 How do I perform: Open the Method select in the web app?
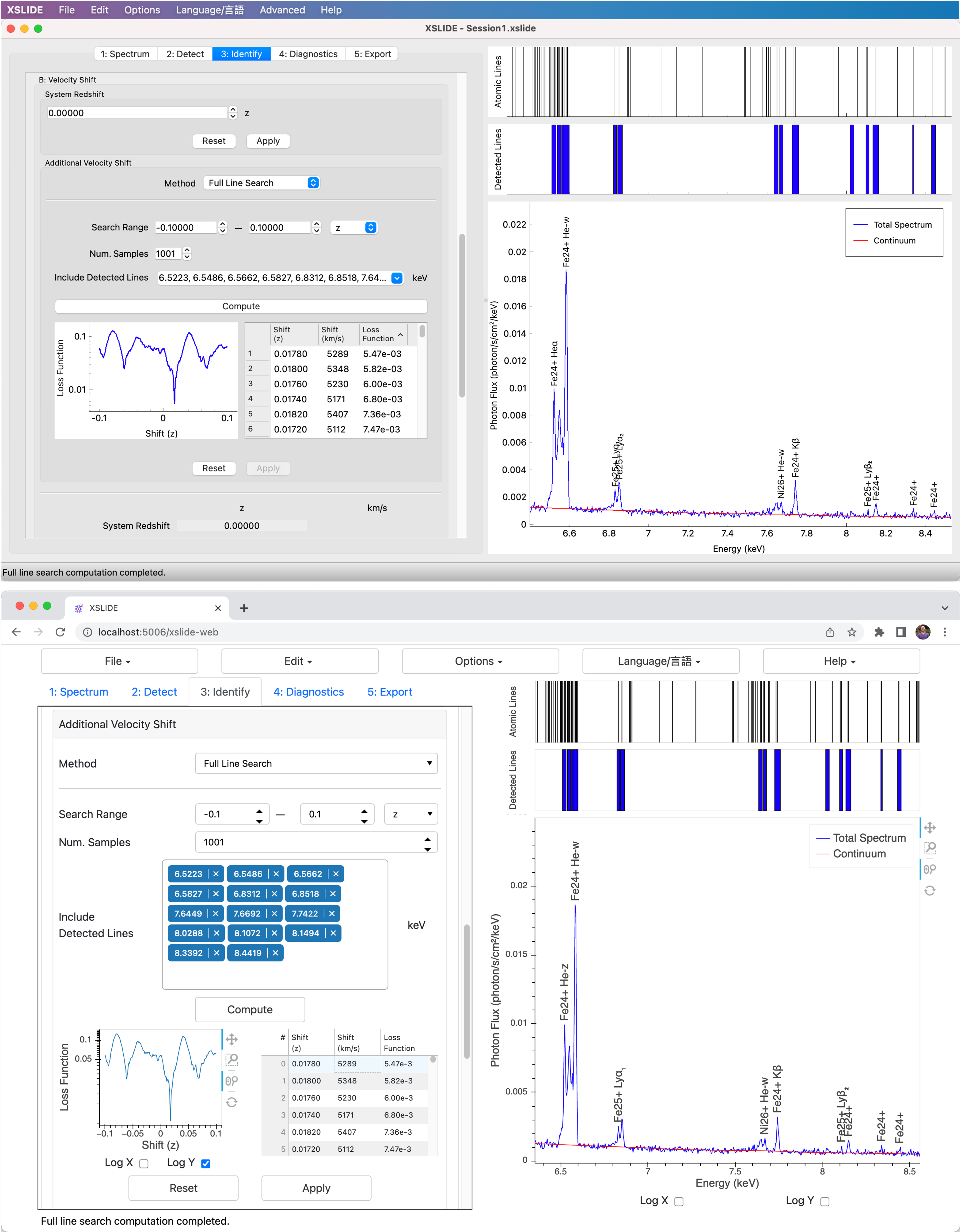click(x=316, y=763)
